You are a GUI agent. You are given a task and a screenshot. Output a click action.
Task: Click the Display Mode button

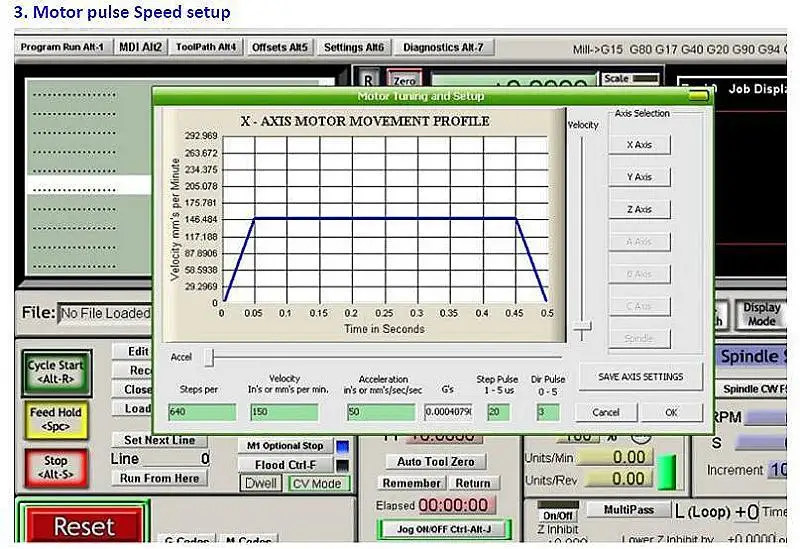tap(761, 314)
